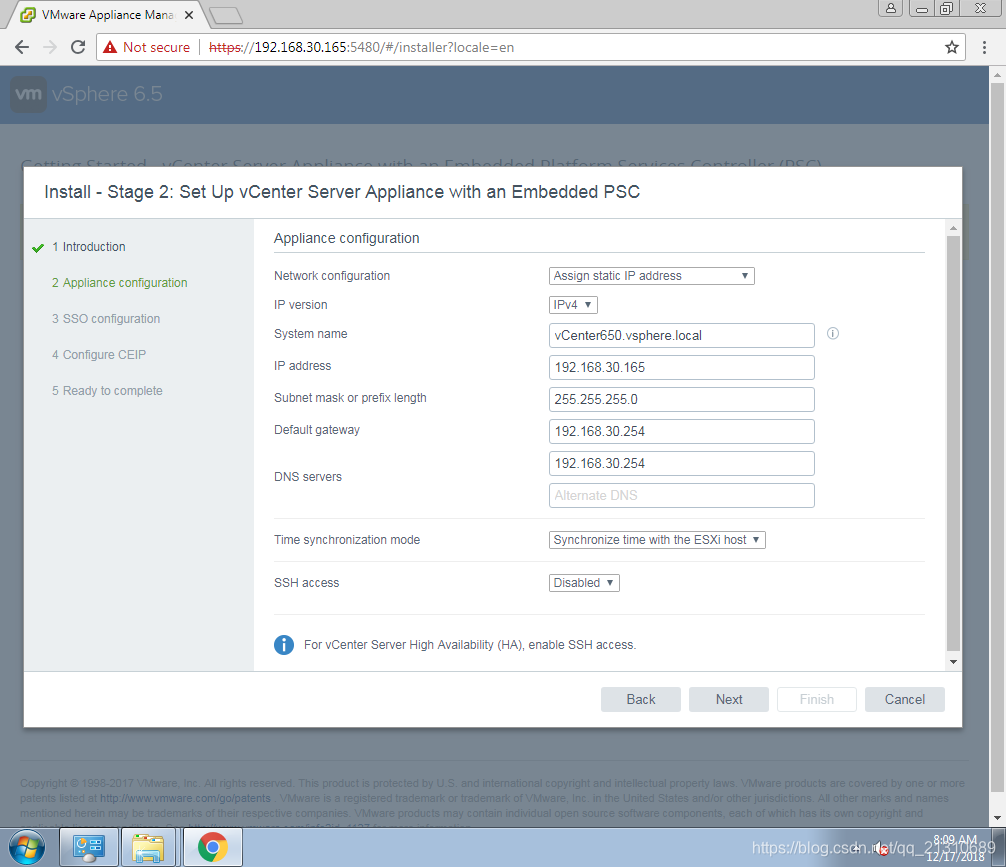This screenshot has height=867, width=1006.
Task: Click the Network configuration label
Action: pyautogui.click(x=332, y=276)
